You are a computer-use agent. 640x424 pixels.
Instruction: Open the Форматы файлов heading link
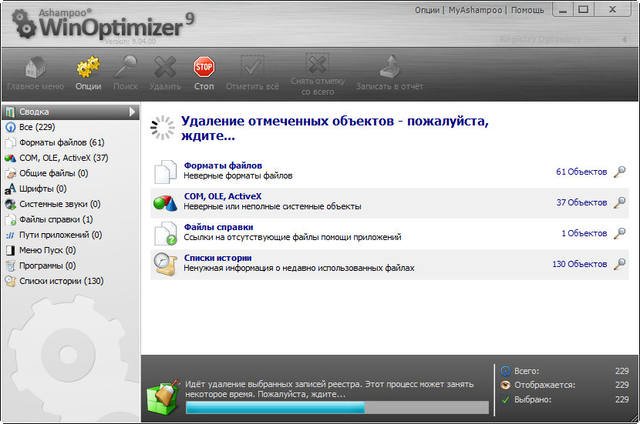[x=223, y=165]
